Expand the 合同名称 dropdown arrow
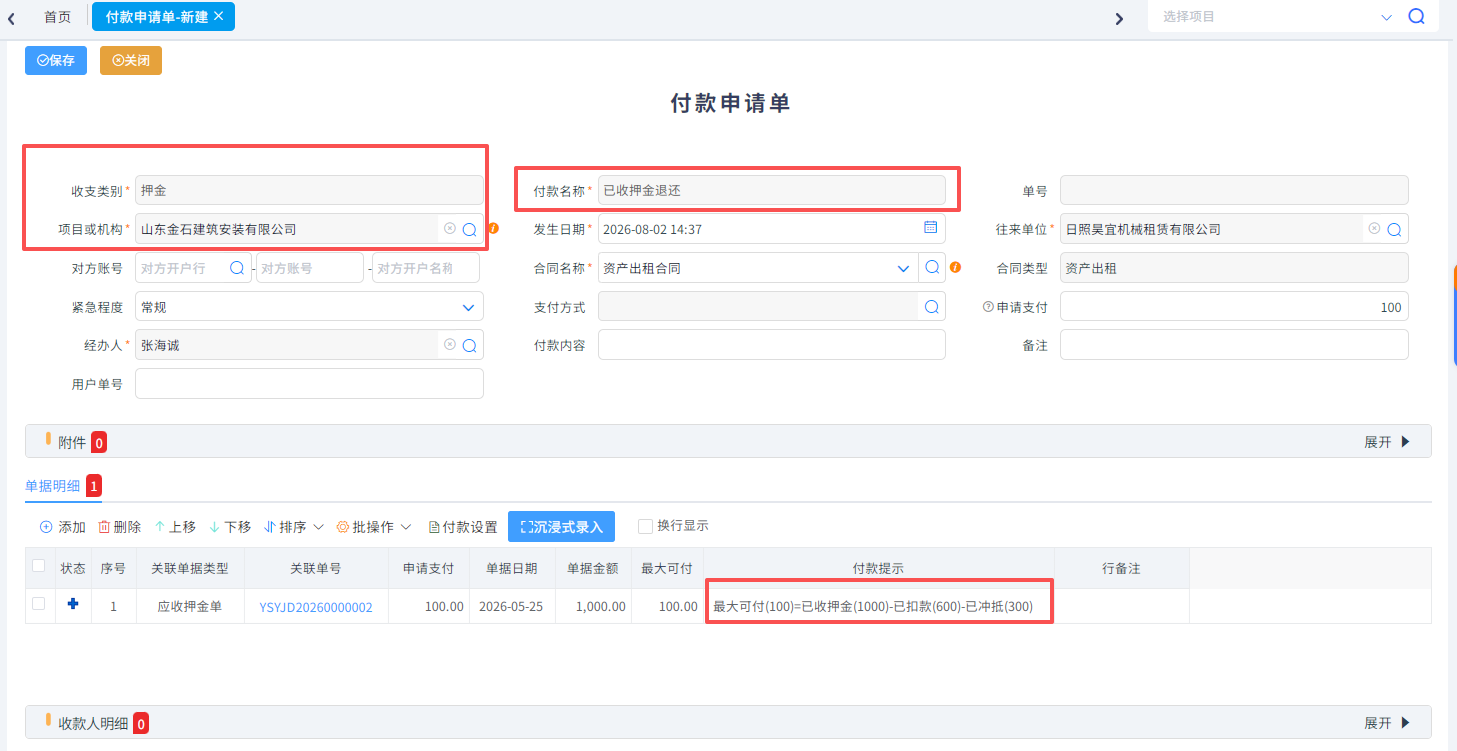This screenshot has height=751, width=1457. [905, 268]
